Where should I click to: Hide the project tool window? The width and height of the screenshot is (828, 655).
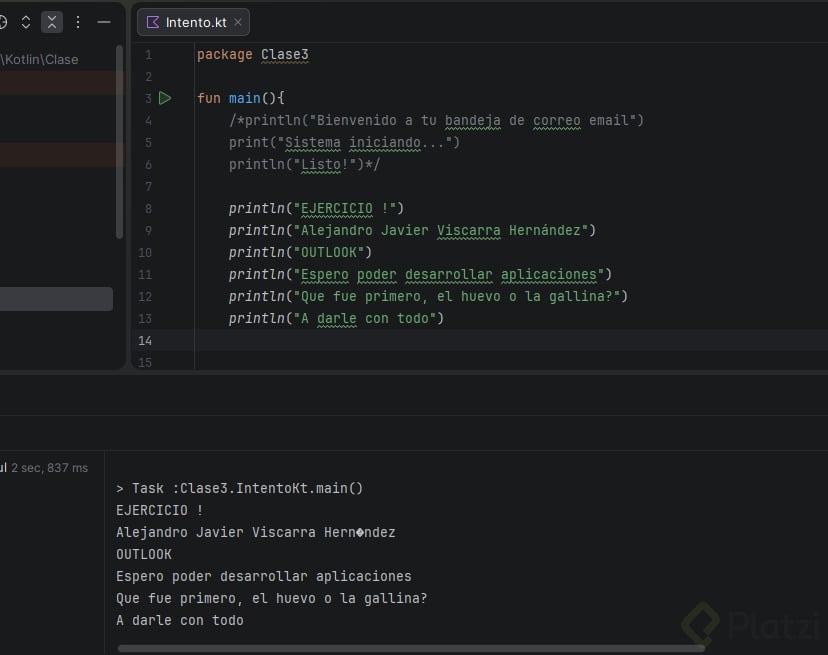[x=104, y=21]
